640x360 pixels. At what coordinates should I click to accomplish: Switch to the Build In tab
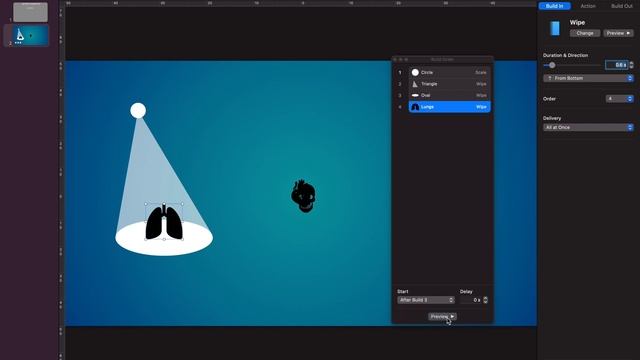[554, 6]
